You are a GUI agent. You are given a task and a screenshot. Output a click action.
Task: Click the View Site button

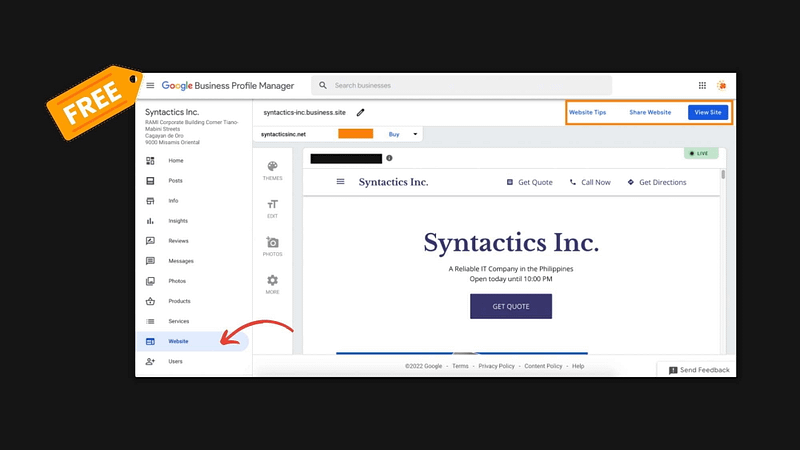pyautogui.click(x=708, y=112)
